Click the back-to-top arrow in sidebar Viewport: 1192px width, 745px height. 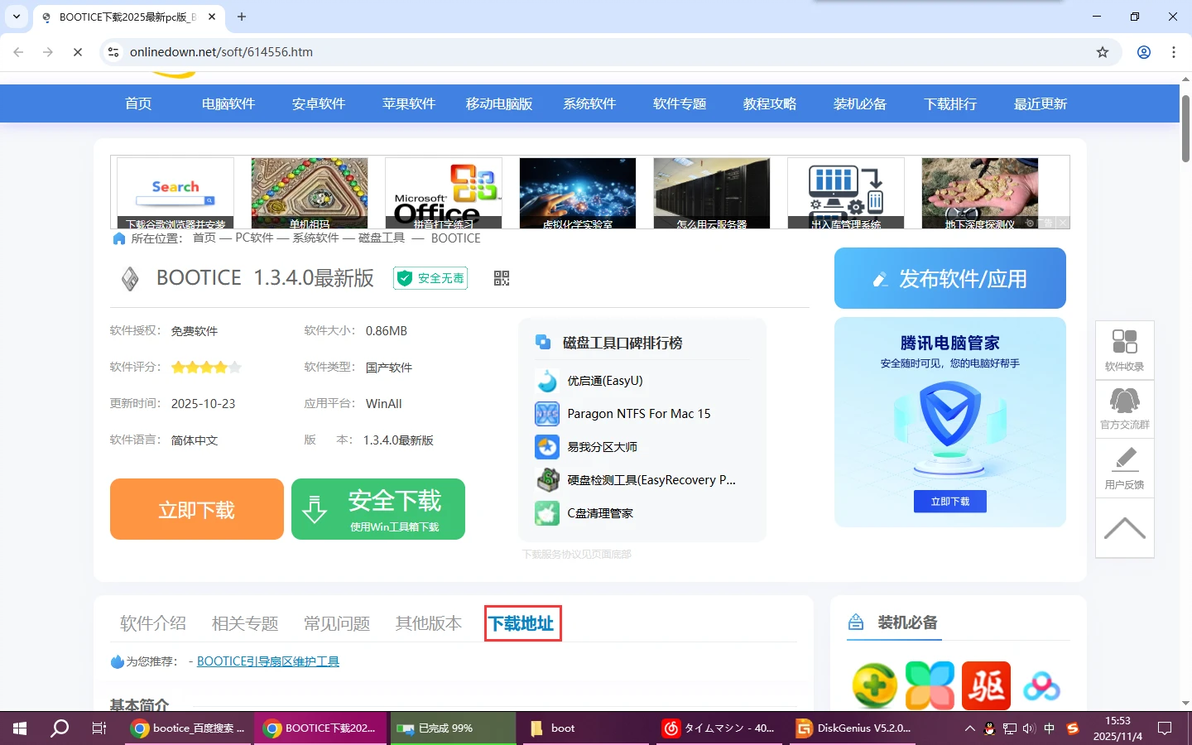tap(1124, 527)
